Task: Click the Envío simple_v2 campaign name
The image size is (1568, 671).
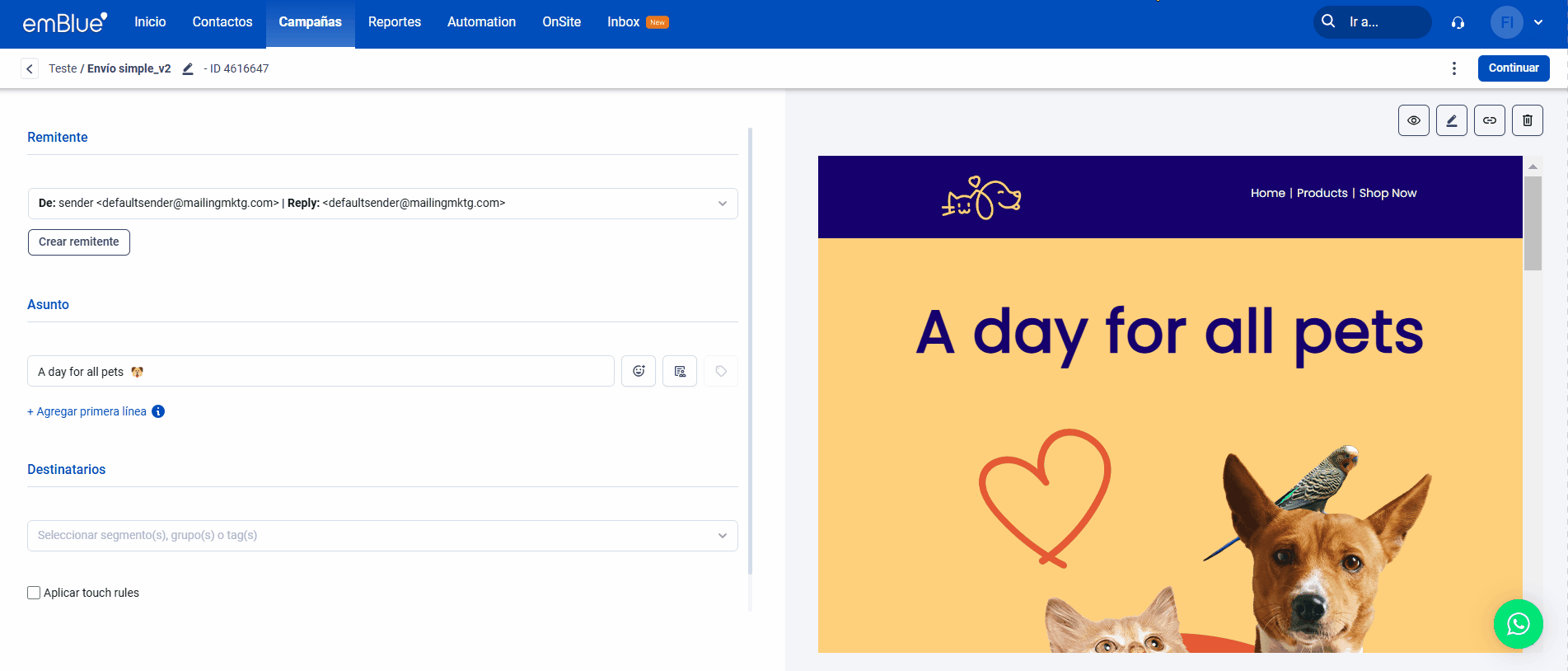Action: coord(129,68)
